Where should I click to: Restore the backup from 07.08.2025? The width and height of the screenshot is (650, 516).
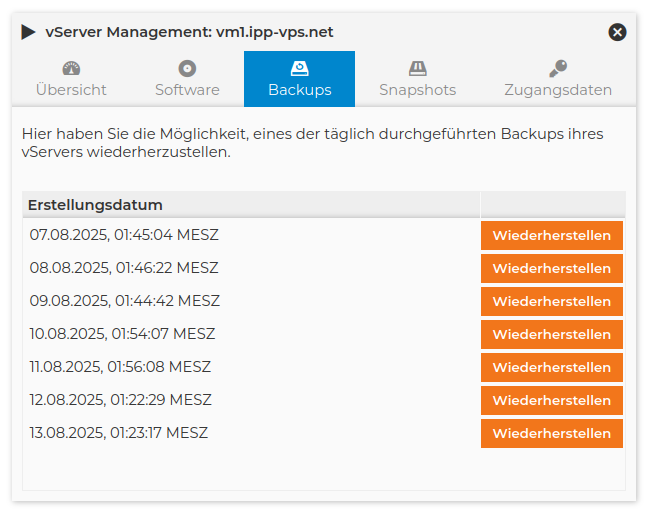click(551, 236)
